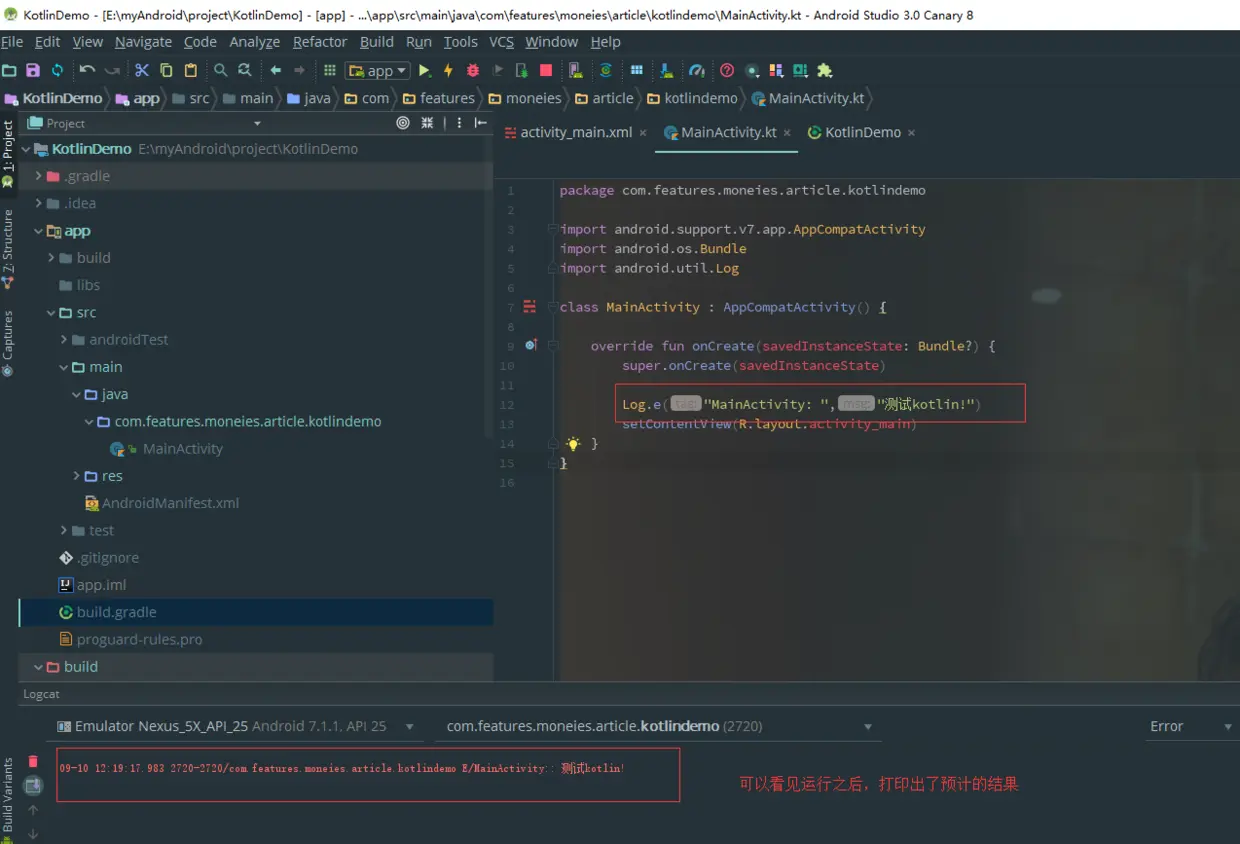Click the Copy toolbar icon

pyautogui.click(x=166, y=70)
